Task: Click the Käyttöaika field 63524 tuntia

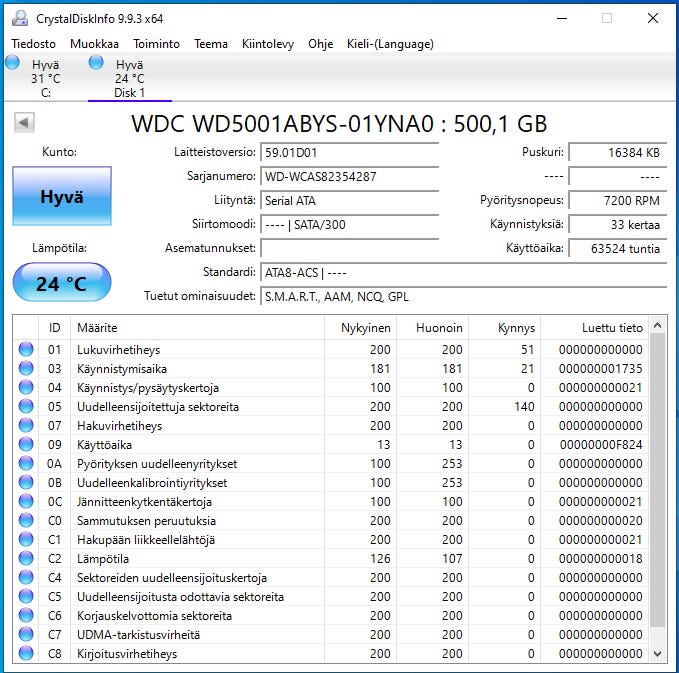Action: point(618,249)
